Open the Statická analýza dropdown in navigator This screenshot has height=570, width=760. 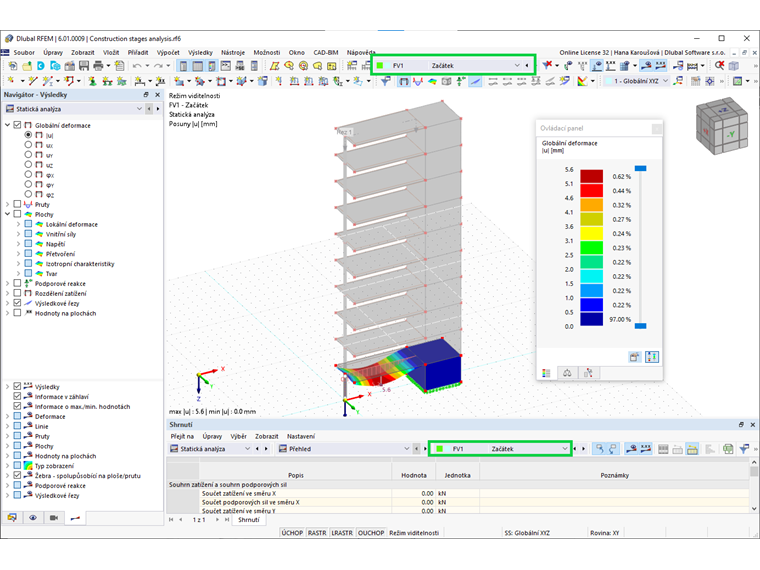coord(140,109)
